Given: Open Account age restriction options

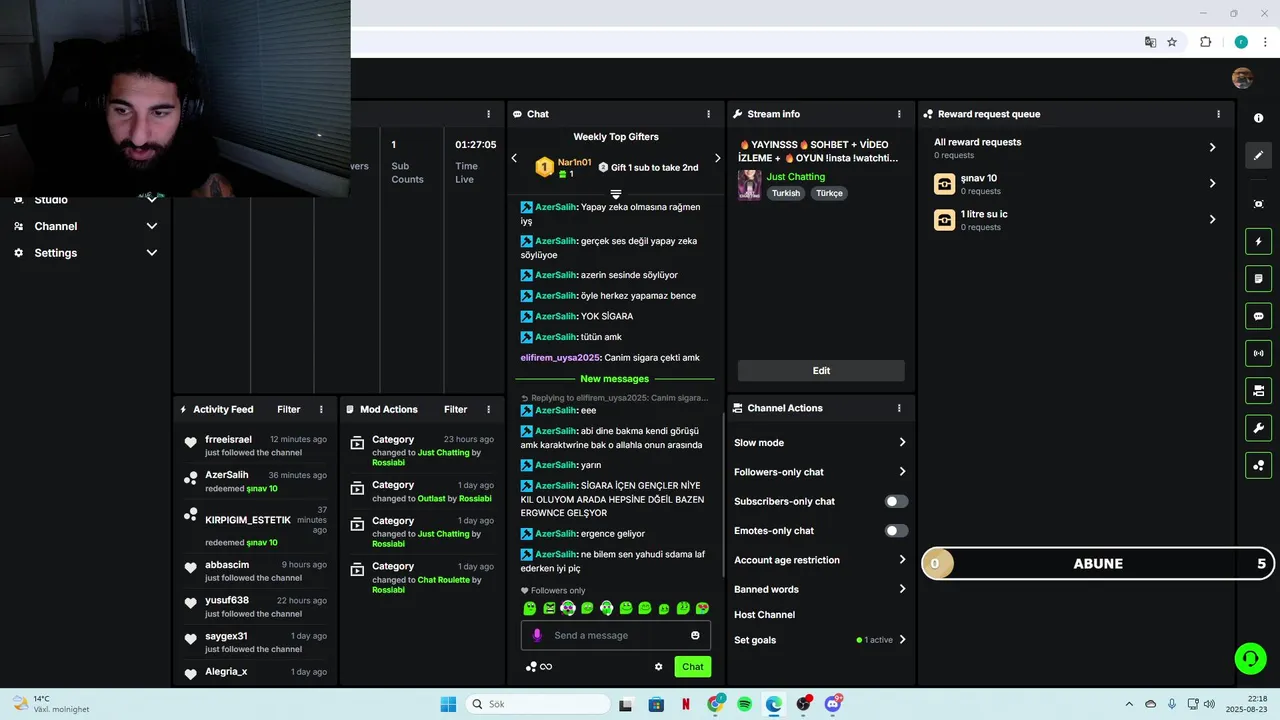Looking at the screenshot, I should click(x=820, y=560).
